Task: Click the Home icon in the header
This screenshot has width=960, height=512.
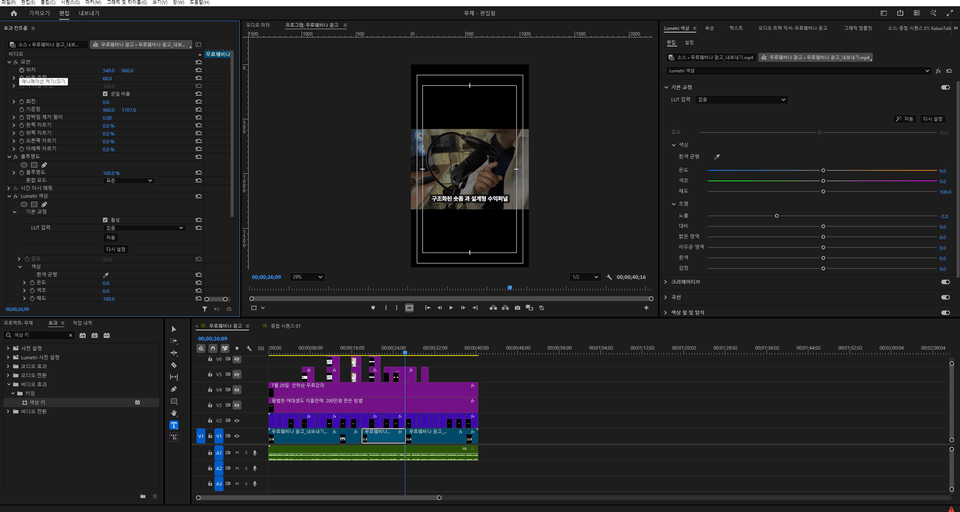Action: click(14, 13)
